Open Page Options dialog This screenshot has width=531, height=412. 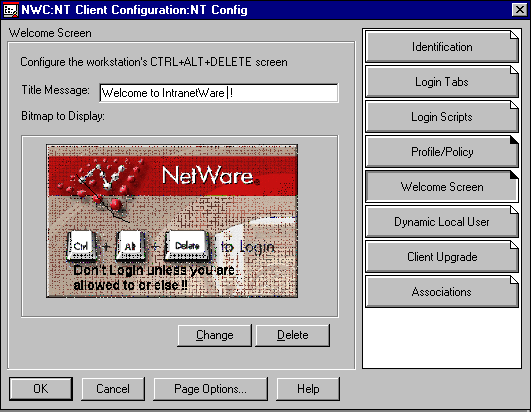point(210,389)
